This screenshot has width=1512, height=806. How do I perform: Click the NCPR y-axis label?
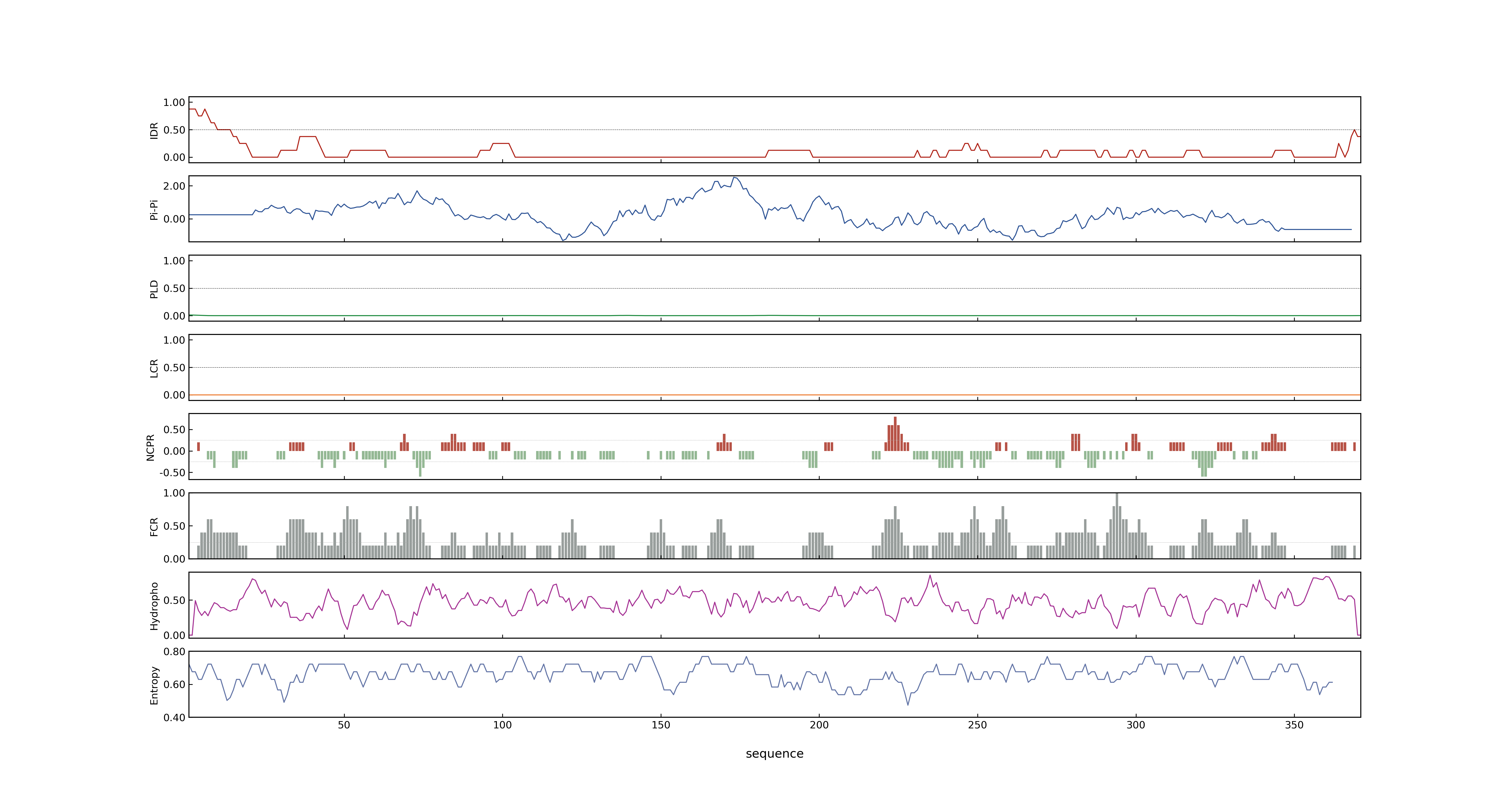click(x=150, y=448)
